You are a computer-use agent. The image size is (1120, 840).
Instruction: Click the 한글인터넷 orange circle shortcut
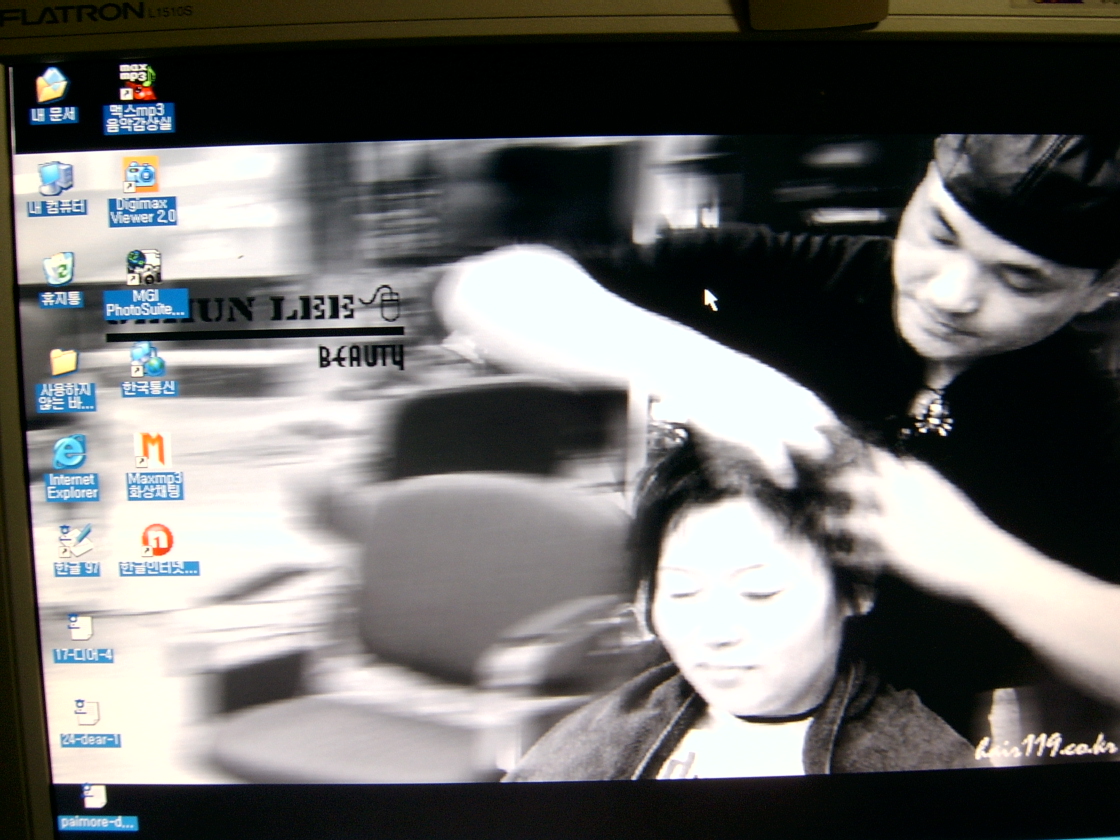157,541
